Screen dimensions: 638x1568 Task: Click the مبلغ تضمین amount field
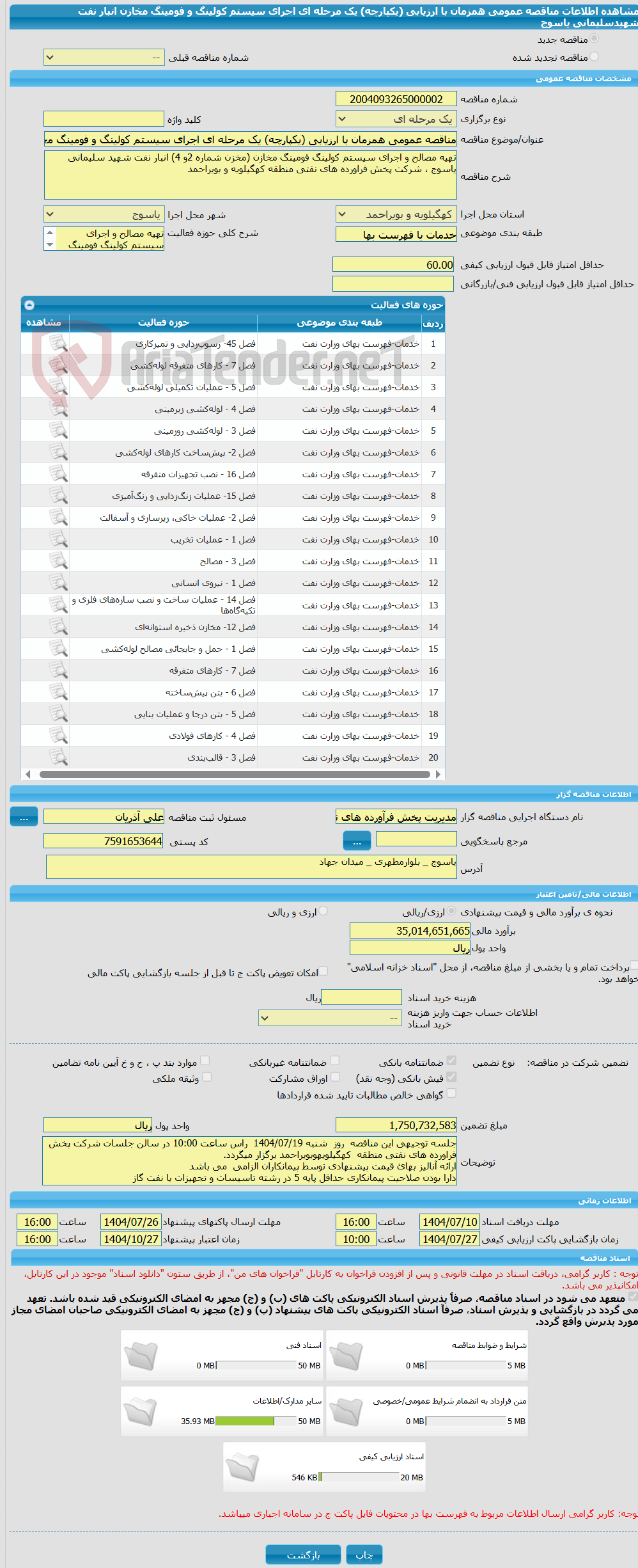(396, 1125)
